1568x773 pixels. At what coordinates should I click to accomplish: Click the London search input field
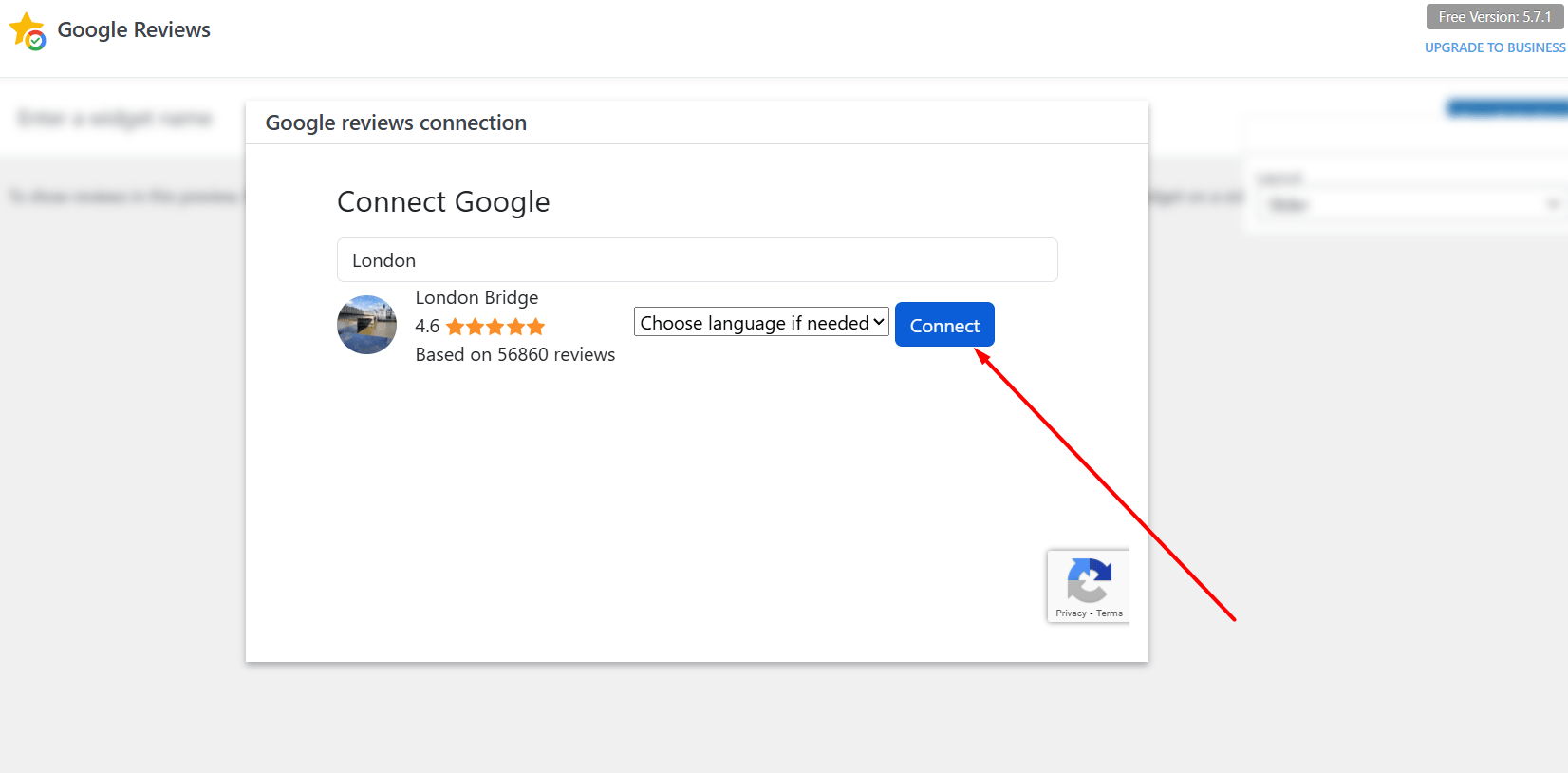pyautogui.click(x=698, y=260)
